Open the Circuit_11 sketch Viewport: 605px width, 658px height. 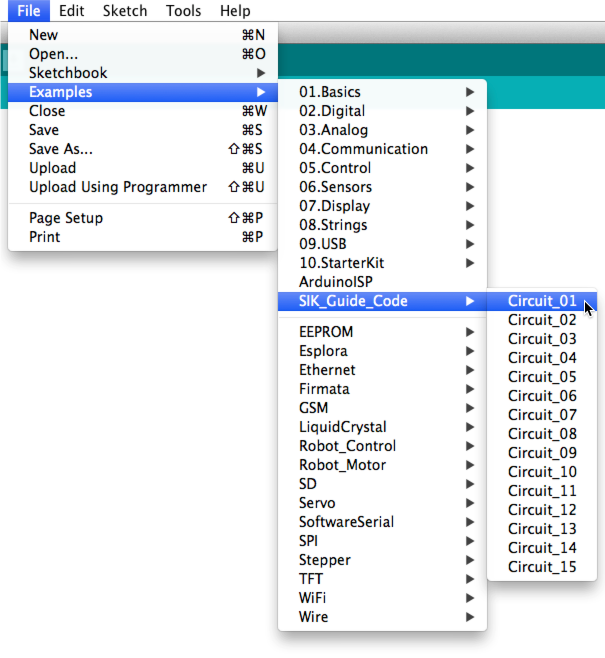[x=542, y=491]
